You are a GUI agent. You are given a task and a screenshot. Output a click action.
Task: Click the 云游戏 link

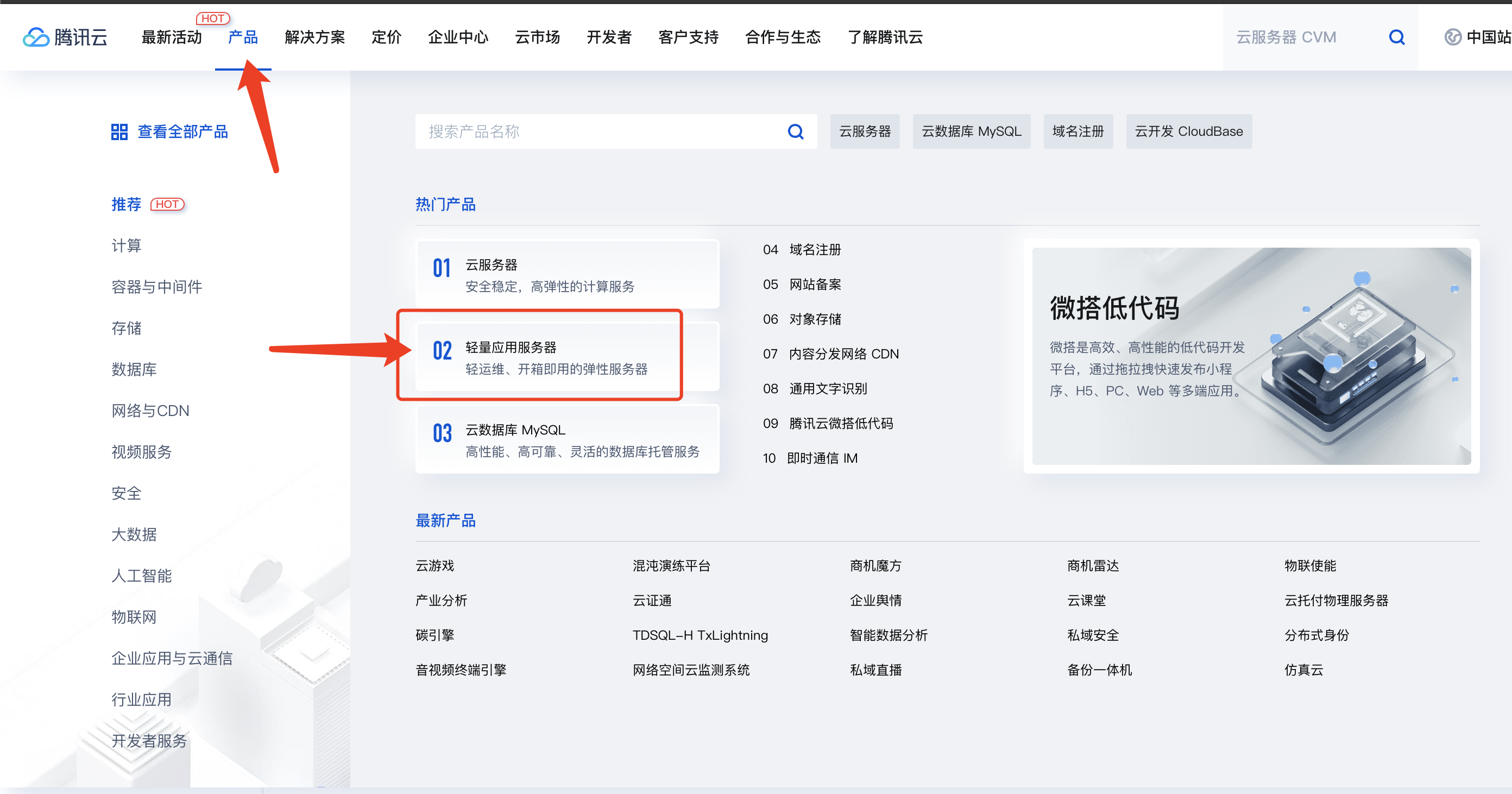(x=435, y=566)
